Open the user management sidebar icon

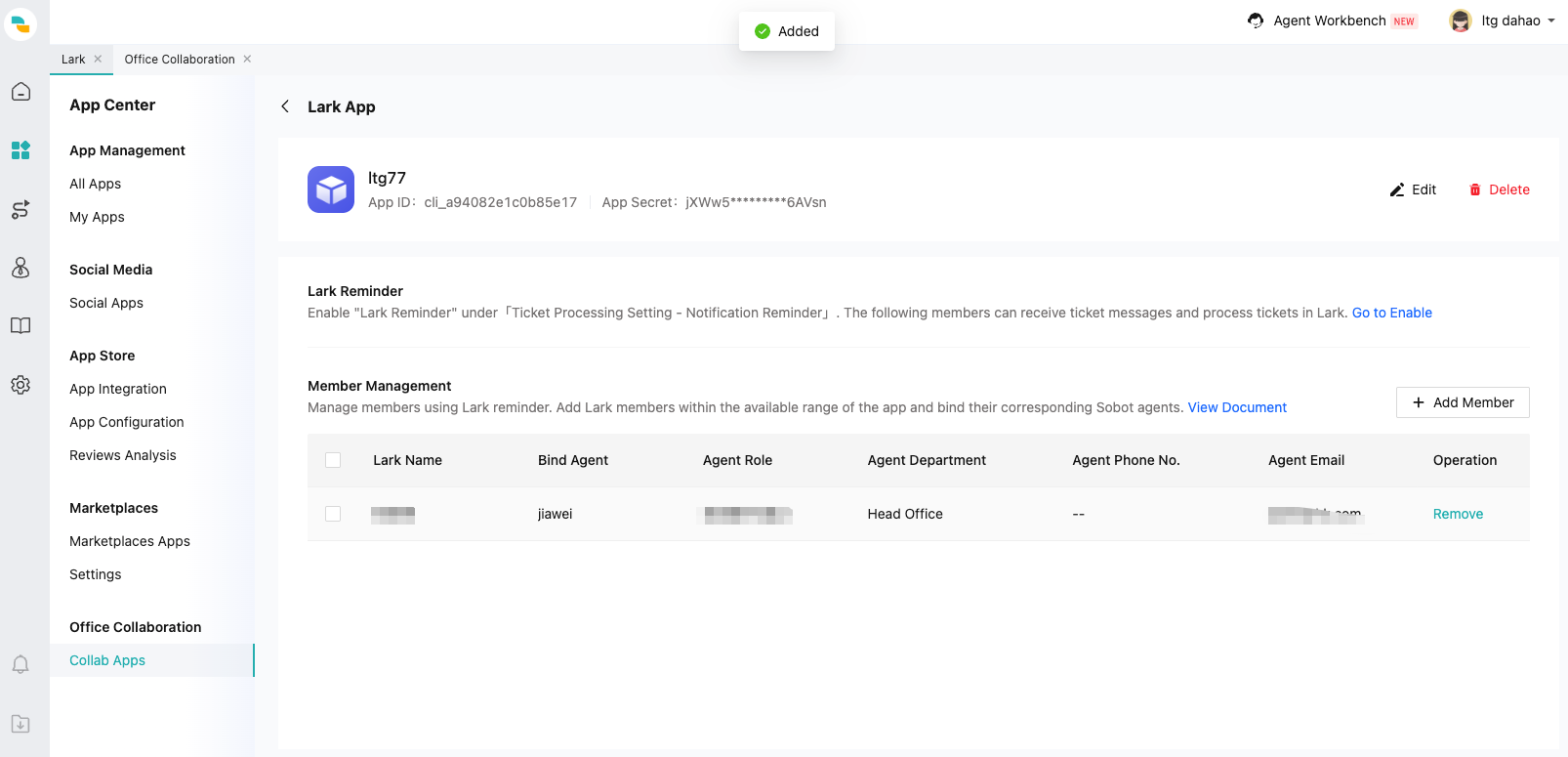click(x=21, y=268)
